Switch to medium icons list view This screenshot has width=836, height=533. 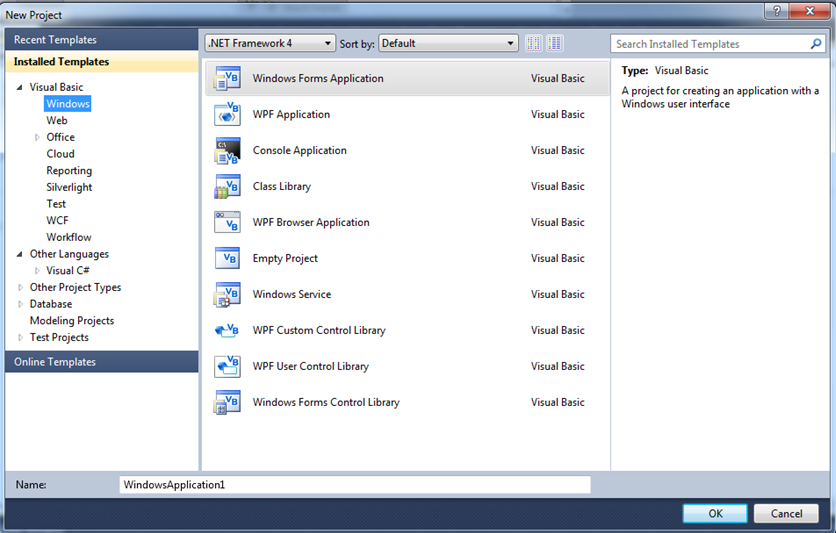pos(554,43)
